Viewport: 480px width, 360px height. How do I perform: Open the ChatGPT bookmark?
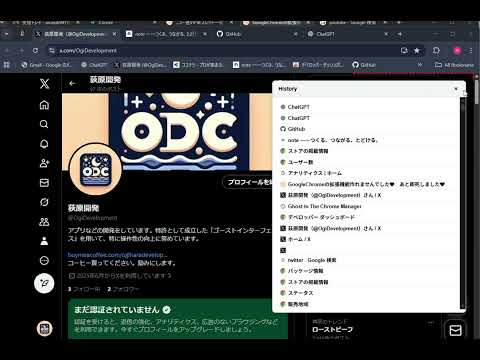[94, 65]
